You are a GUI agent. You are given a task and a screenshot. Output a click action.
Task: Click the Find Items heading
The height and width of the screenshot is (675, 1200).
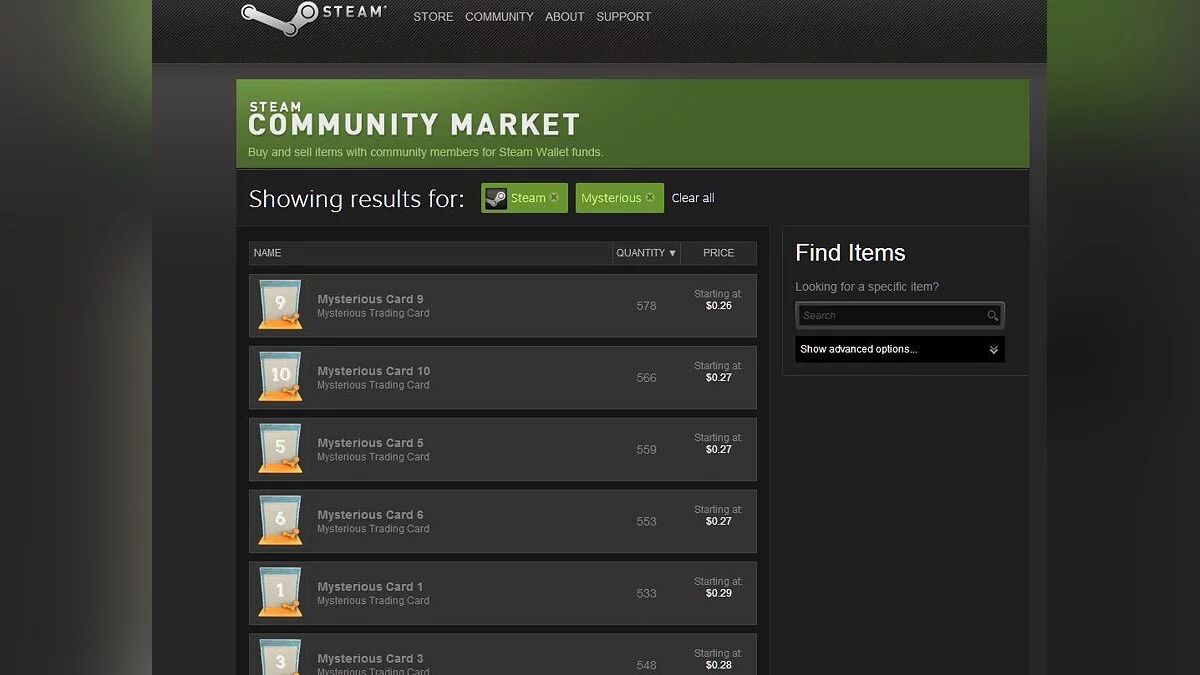[850, 253]
